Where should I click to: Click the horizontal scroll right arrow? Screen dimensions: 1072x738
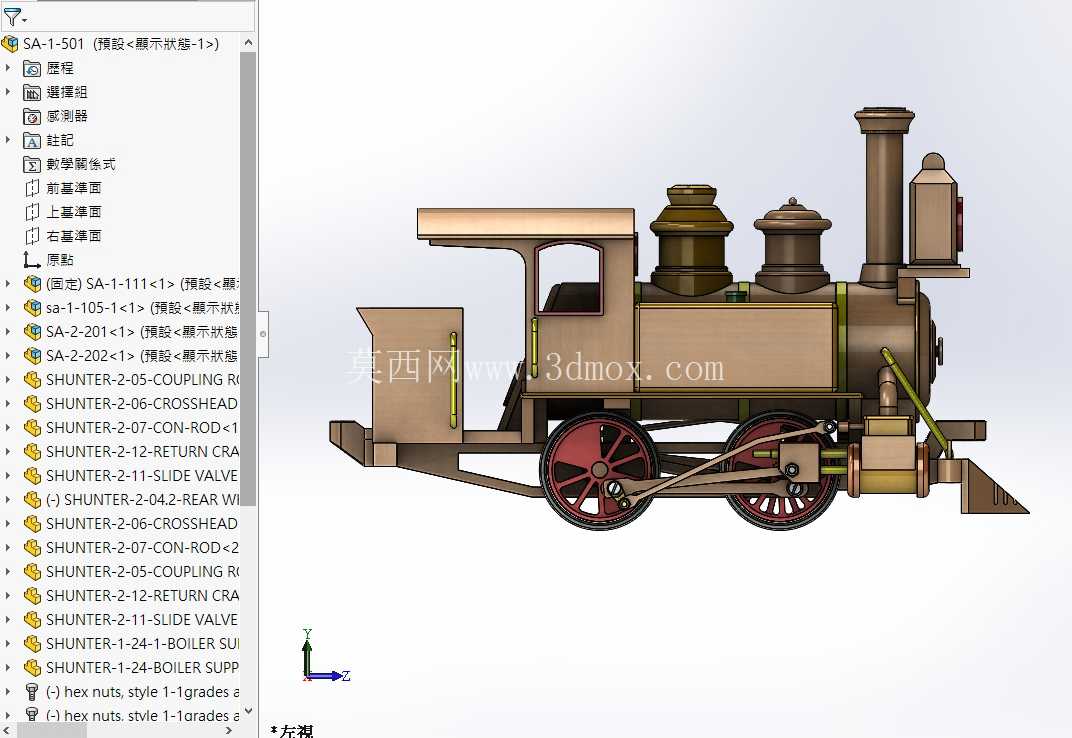pyautogui.click(x=229, y=730)
